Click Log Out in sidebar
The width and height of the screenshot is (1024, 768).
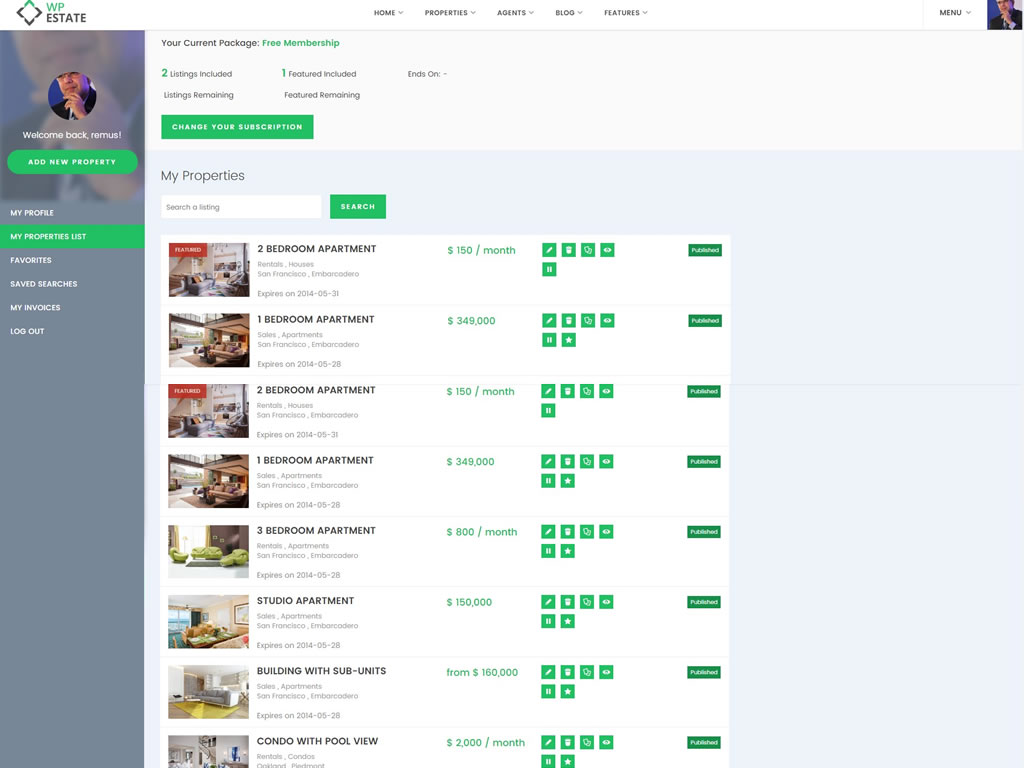pyautogui.click(x=72, y=331)
